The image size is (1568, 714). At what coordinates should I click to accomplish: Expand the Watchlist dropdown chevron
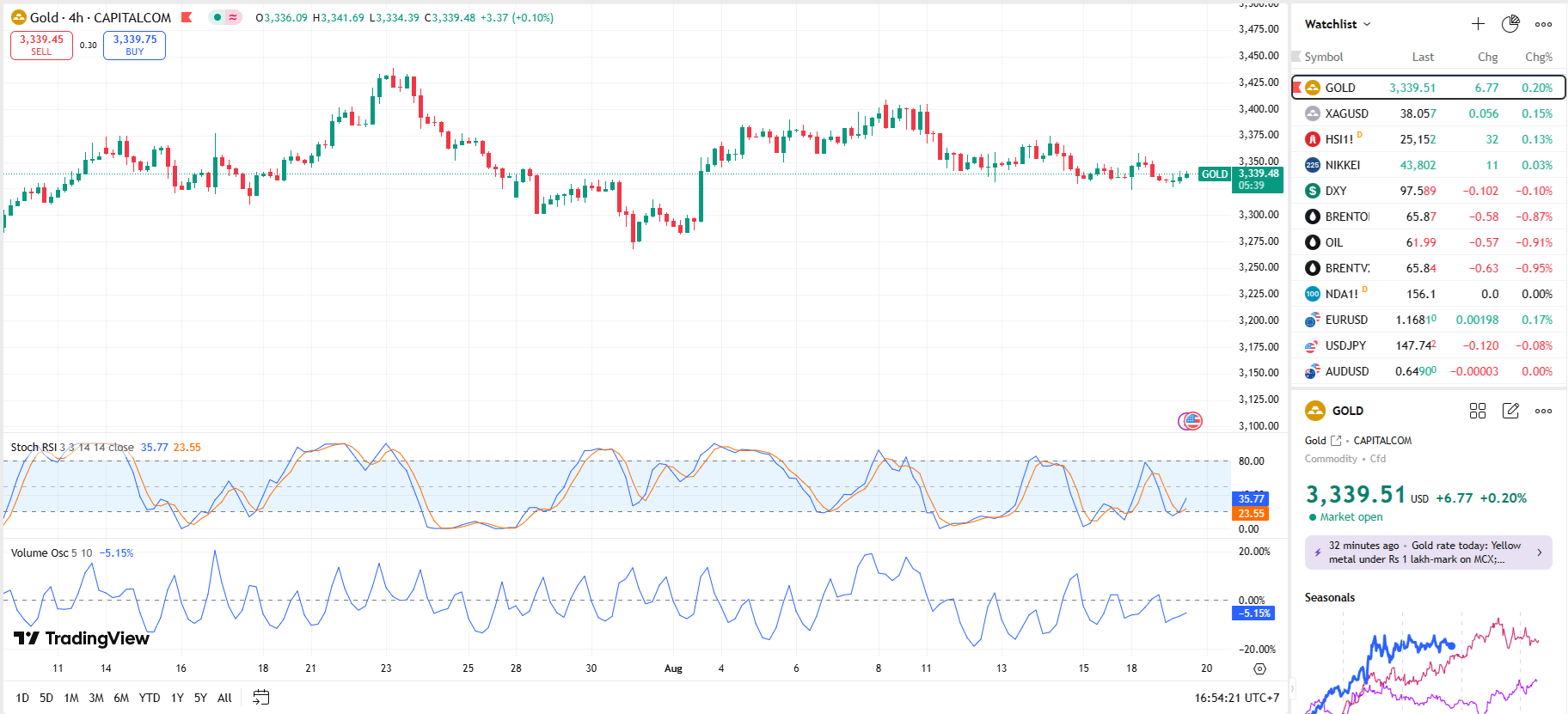1367,24
